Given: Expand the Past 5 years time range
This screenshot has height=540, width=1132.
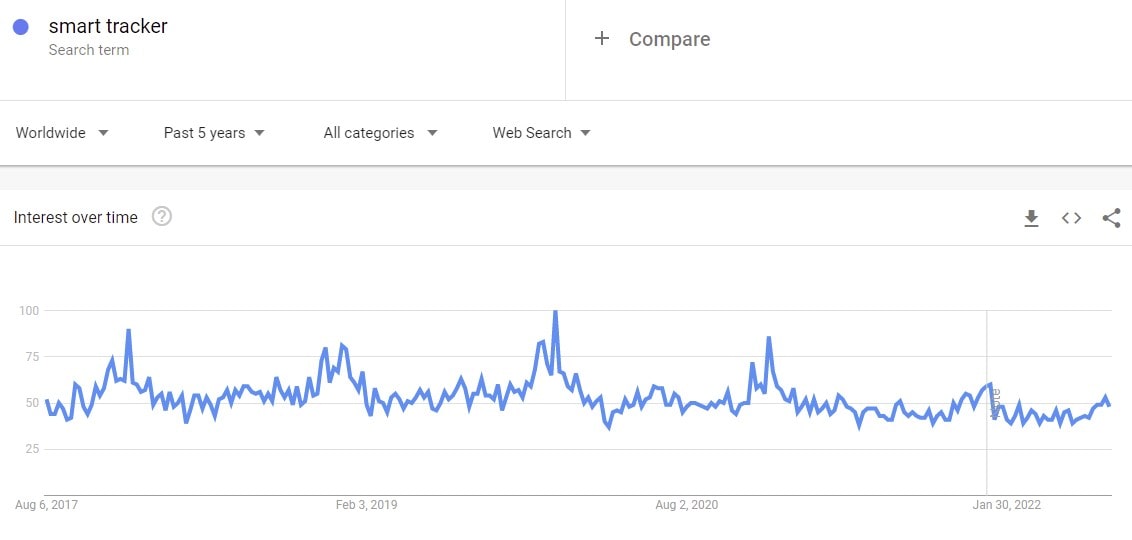Looking at the screenshot, I should [x=214, y=133].
